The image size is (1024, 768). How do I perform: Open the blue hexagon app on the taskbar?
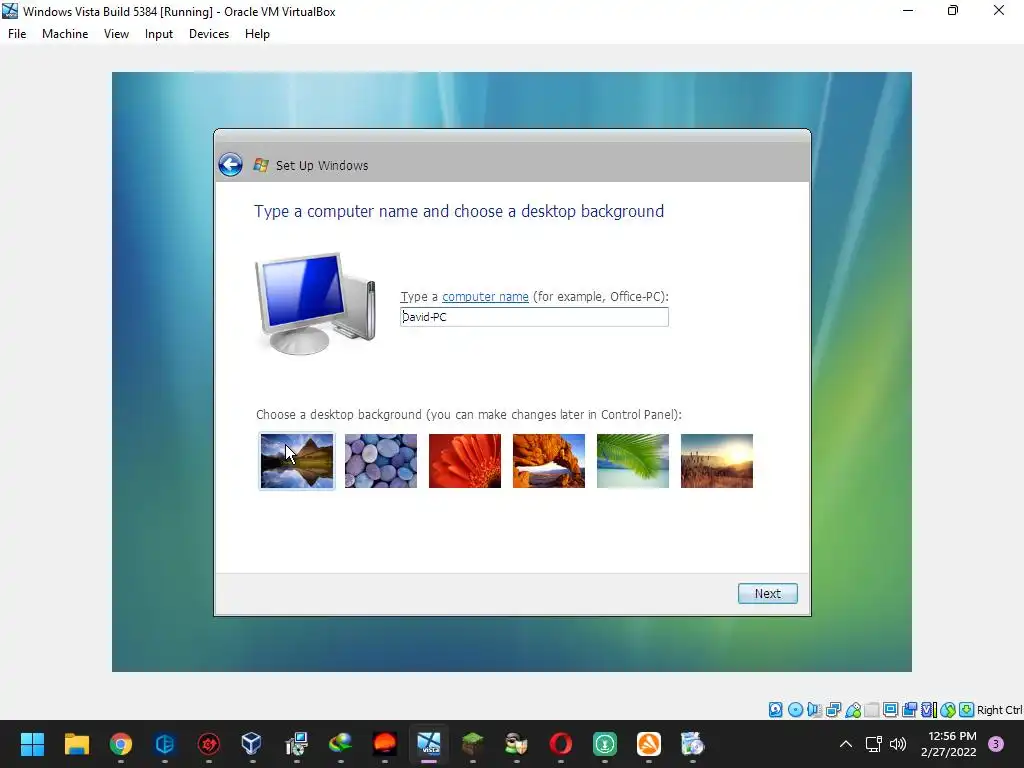[165, 744]
